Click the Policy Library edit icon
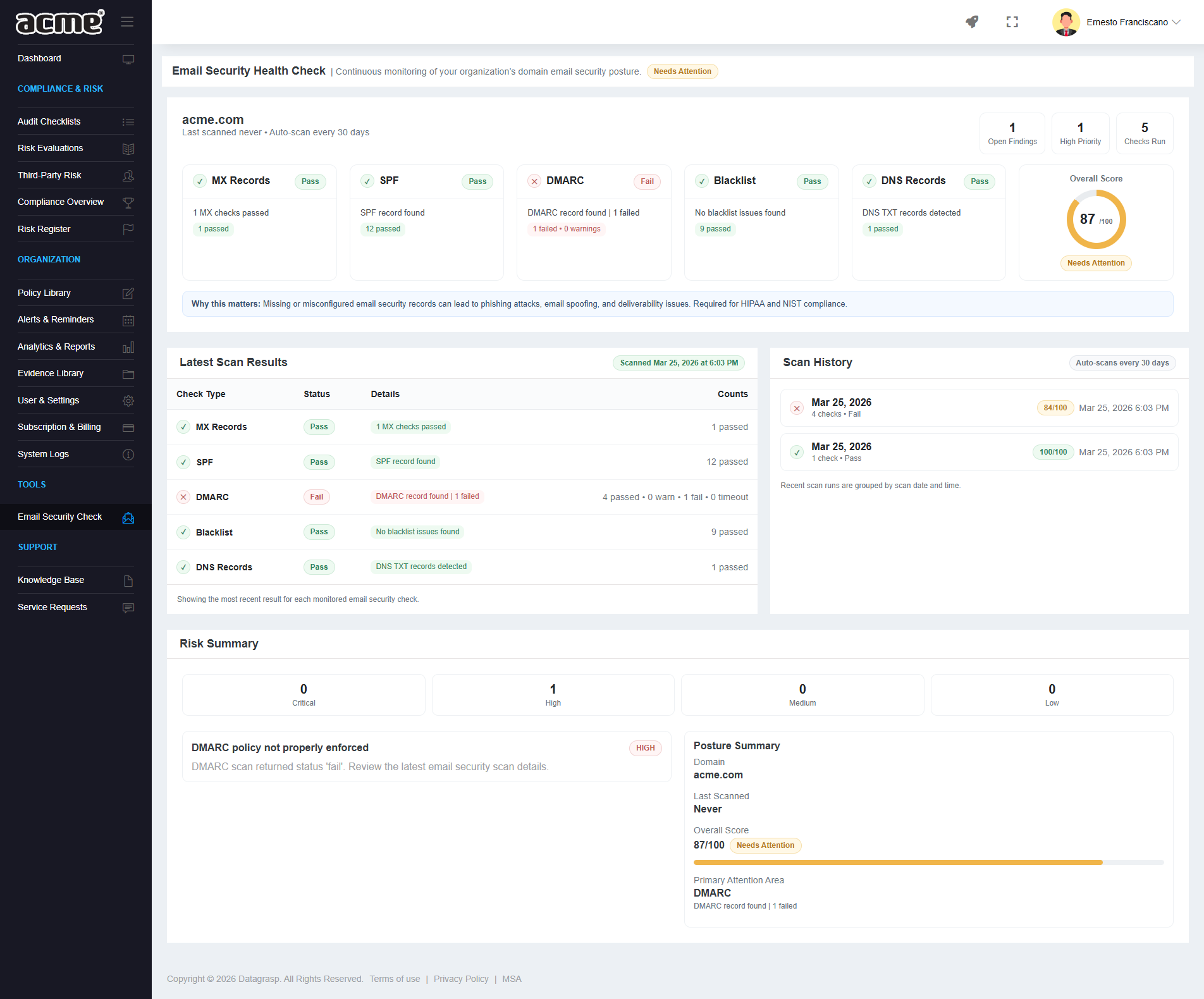 128,293
